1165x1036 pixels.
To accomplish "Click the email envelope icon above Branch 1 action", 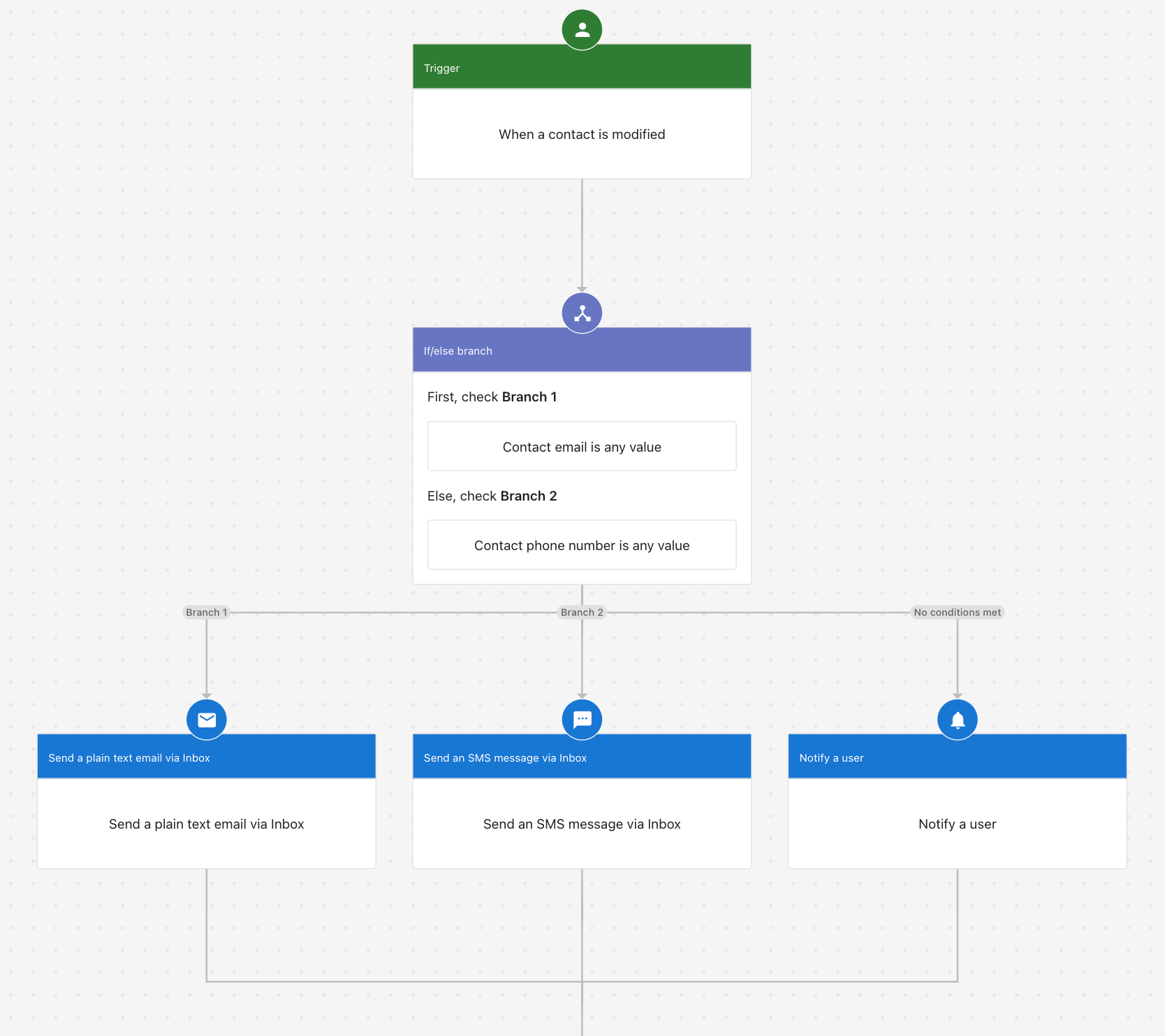I will pyautogui.click(x=206, y=719).
